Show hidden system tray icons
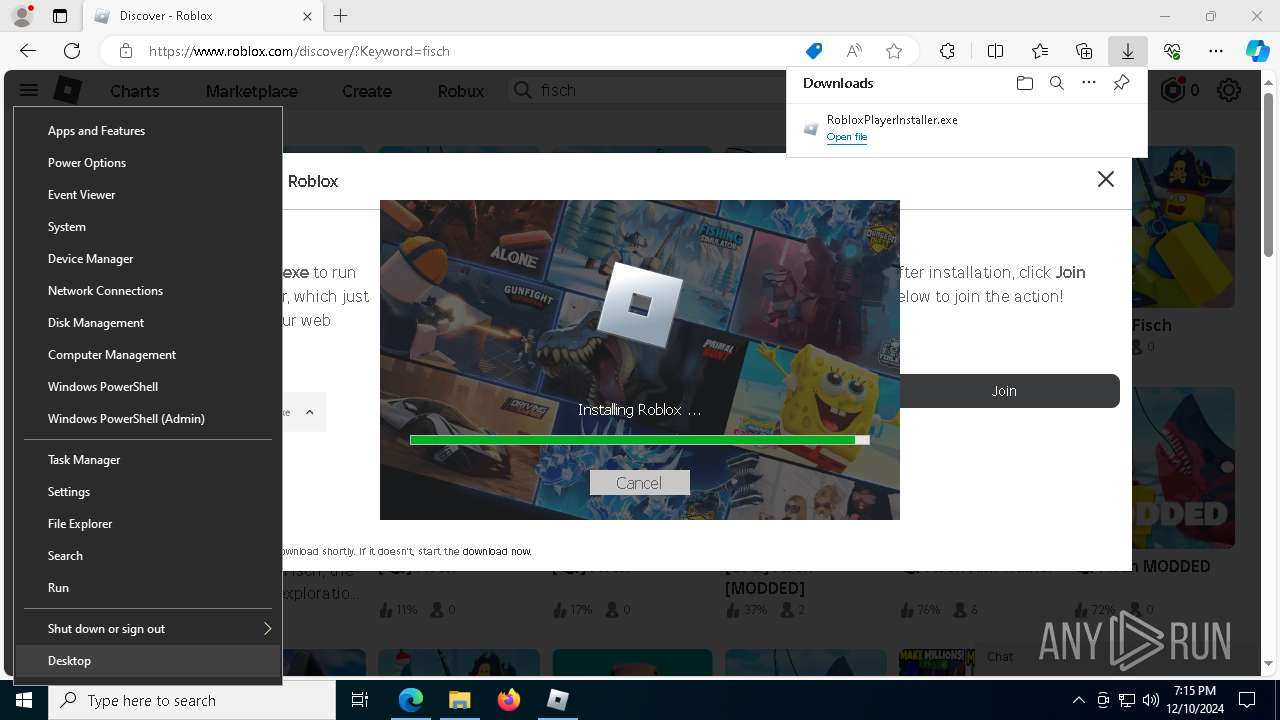 tap(1078, 700)
